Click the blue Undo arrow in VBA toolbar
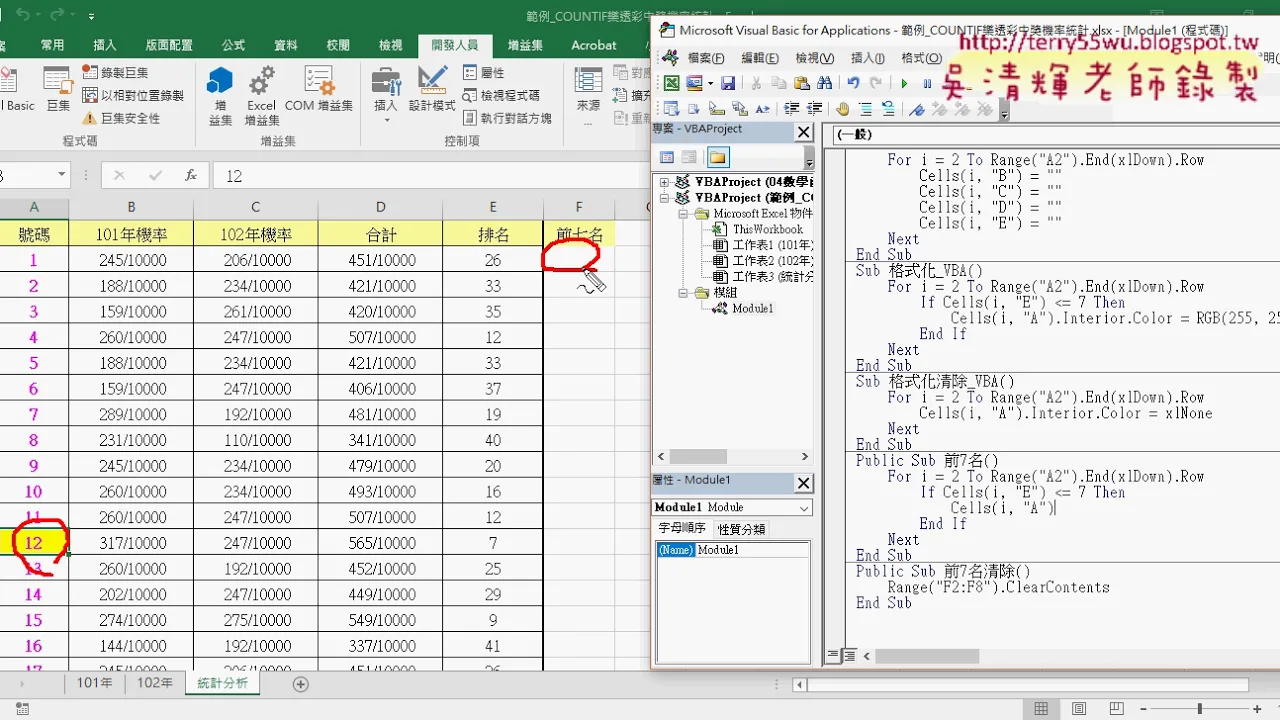Screen dimensions: 1280x720 [853, 83]
